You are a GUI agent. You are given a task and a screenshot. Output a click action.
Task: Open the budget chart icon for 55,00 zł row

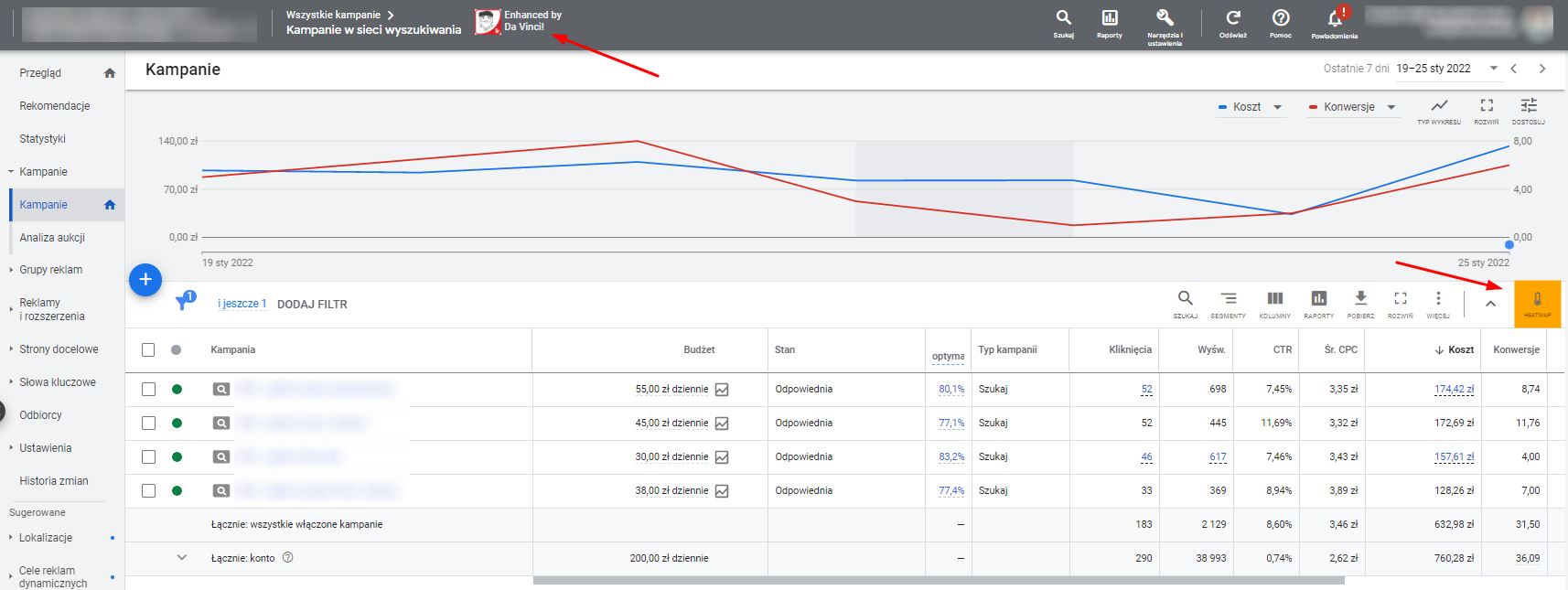(x=722, y=390)
